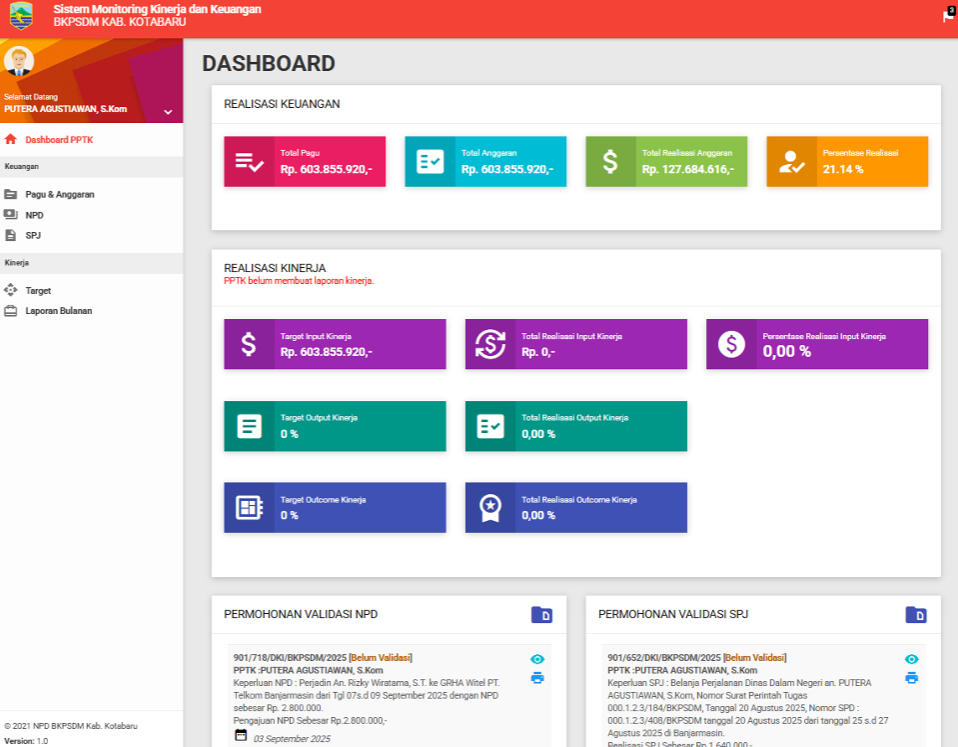Image resolution: width=958 pixels, height=747 pixels.
Task: Click SPJ number 901/652/DKI/BKPSDM/2025
Action: tap(664, 658)
